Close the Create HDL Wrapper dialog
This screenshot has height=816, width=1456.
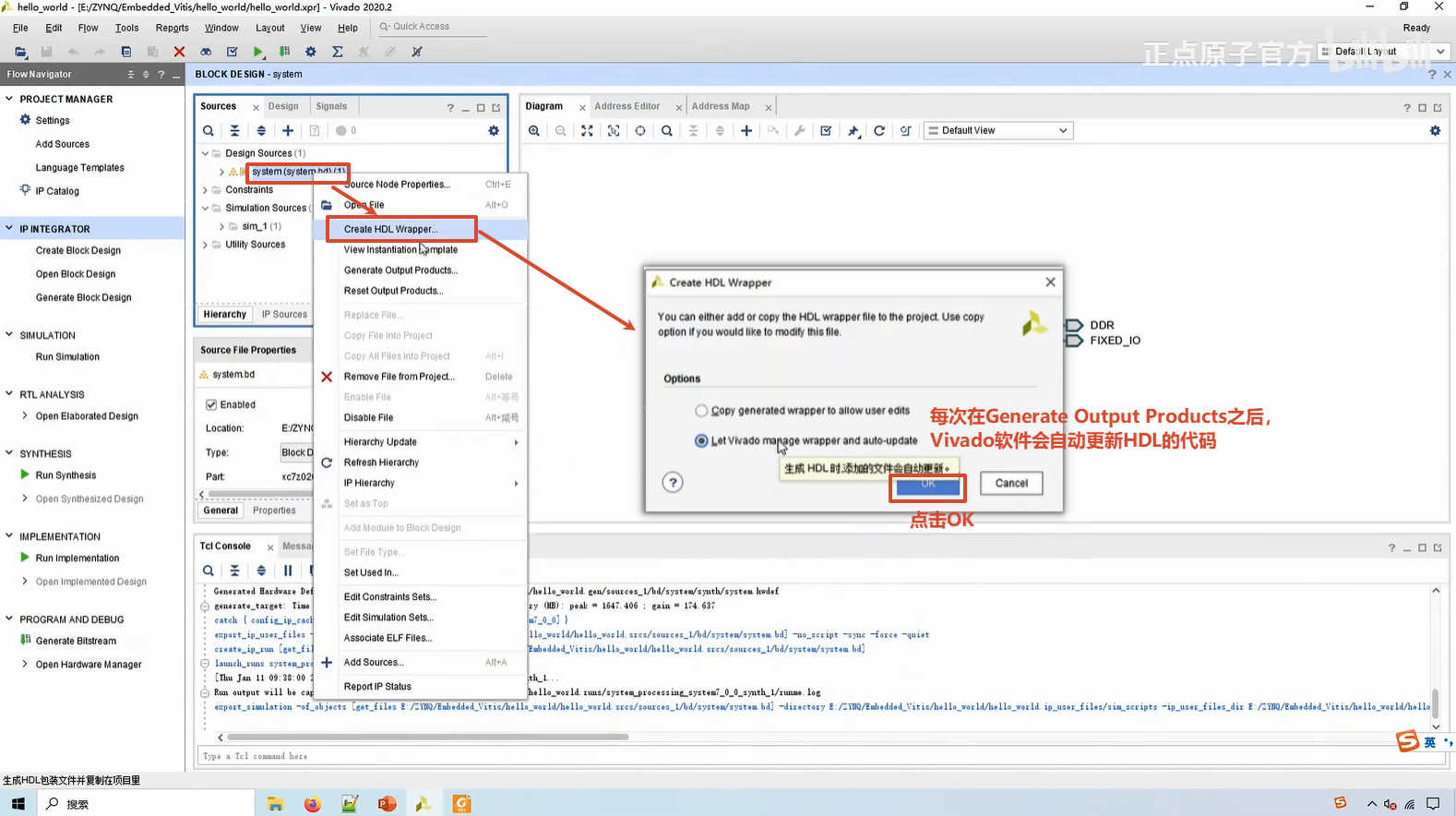1050,282
